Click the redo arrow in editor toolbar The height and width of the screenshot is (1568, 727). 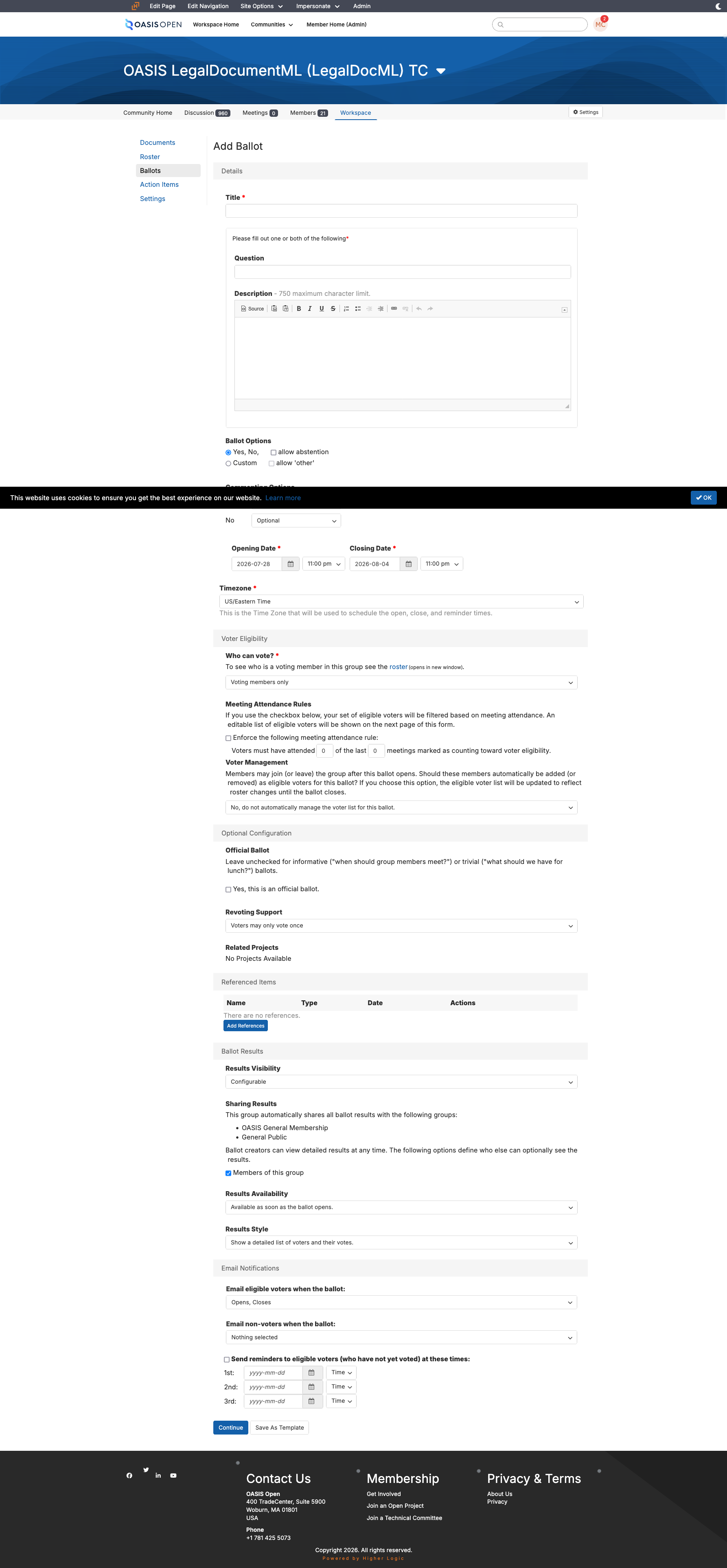coord(431,308)
